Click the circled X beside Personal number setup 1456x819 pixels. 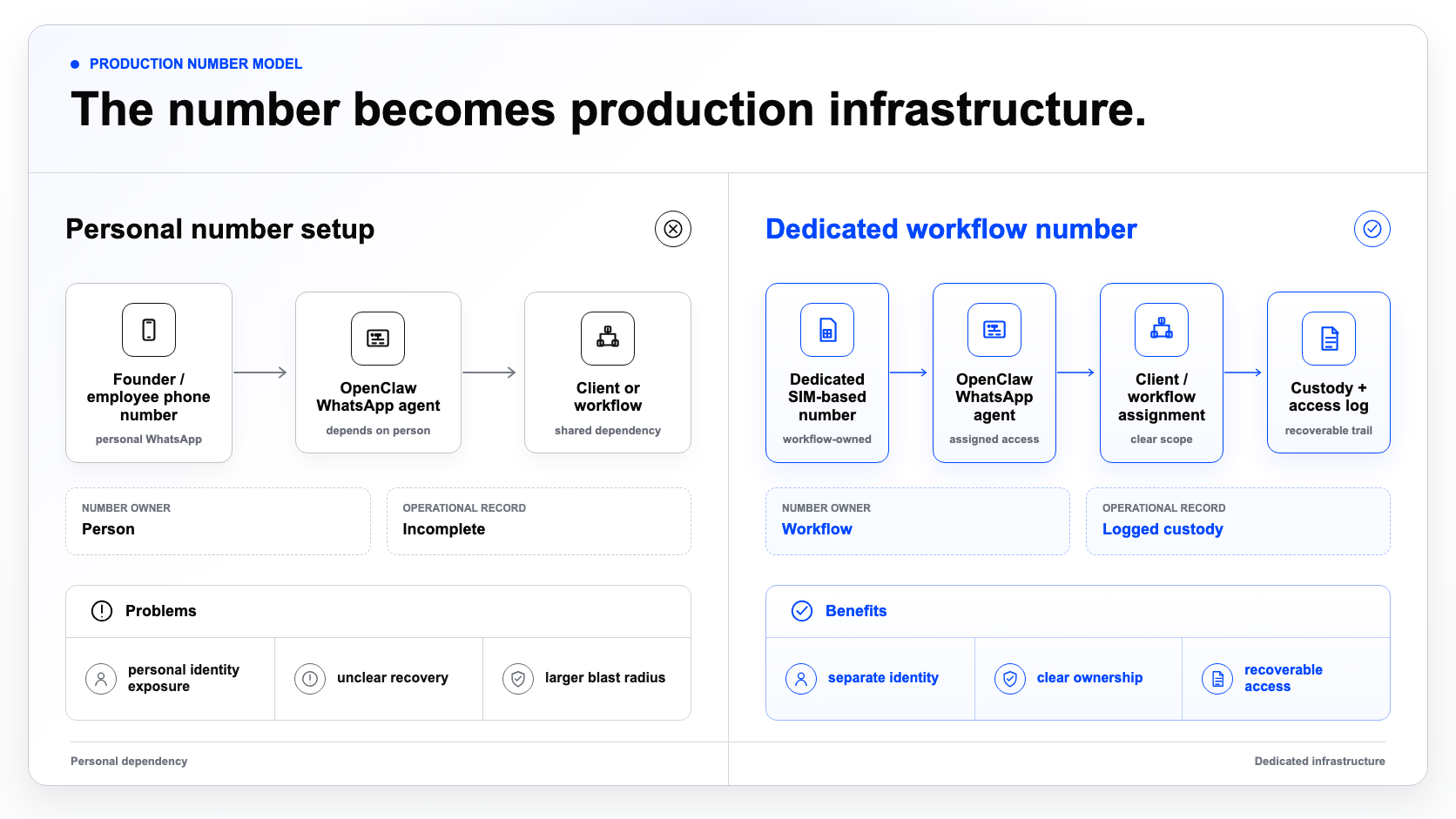(x=673, y=229)
